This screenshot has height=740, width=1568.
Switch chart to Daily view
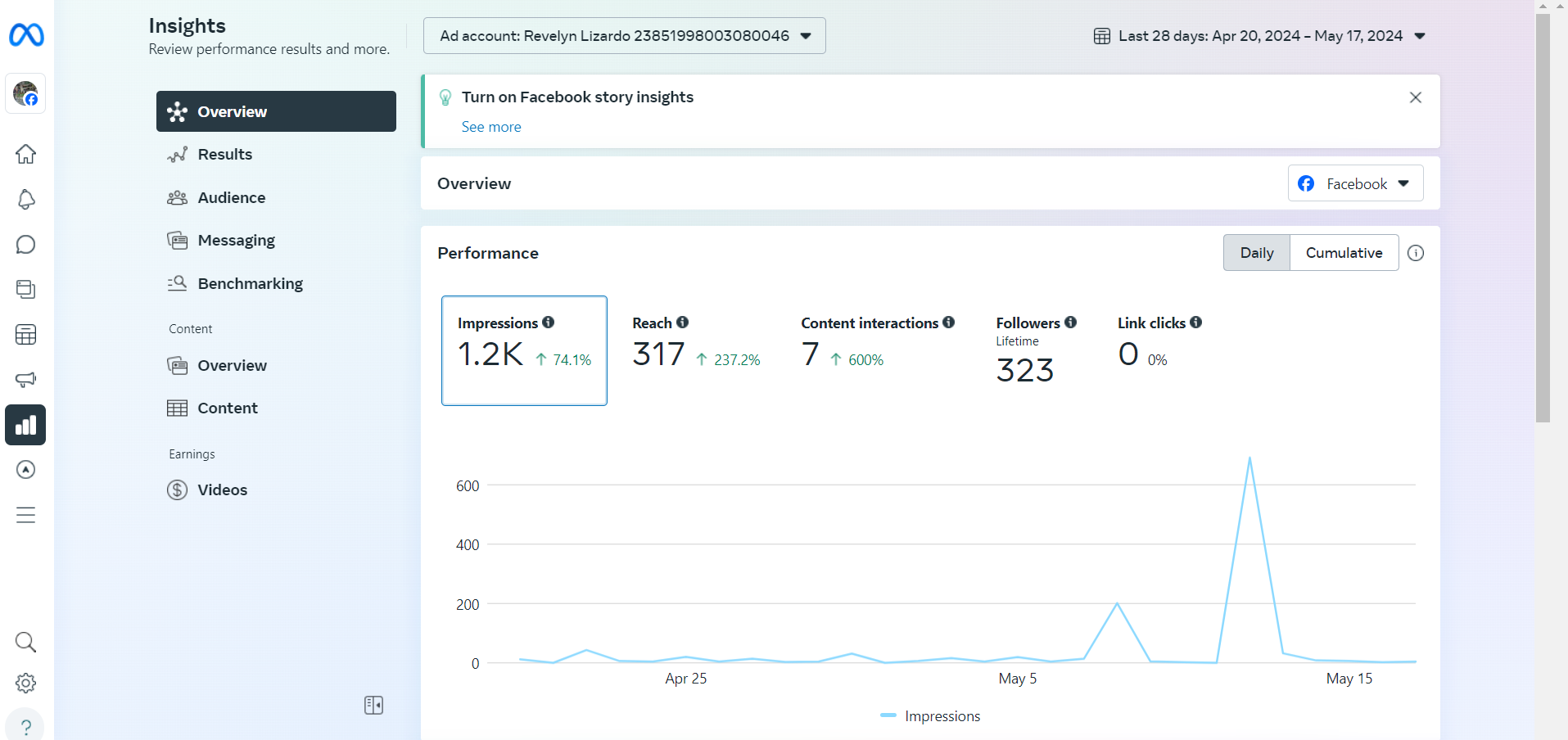1256,253
